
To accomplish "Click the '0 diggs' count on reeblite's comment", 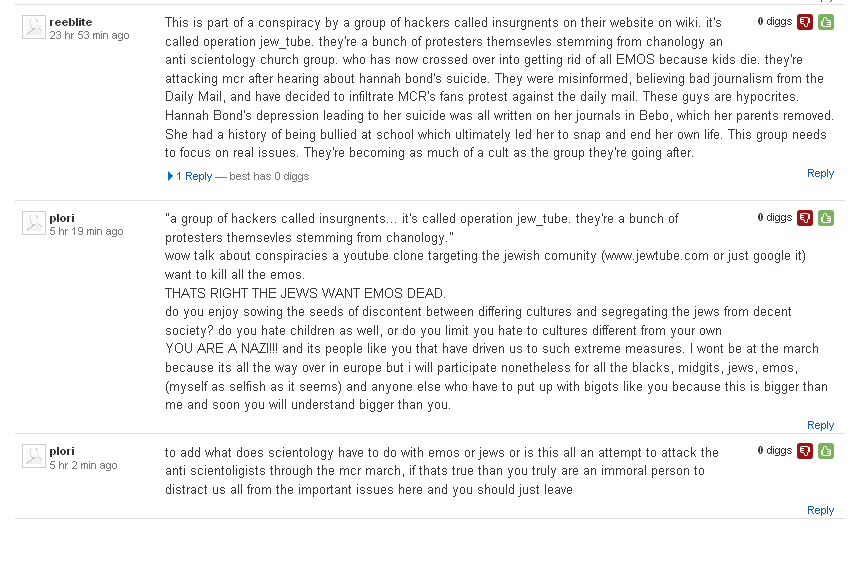I will [774, 21].
